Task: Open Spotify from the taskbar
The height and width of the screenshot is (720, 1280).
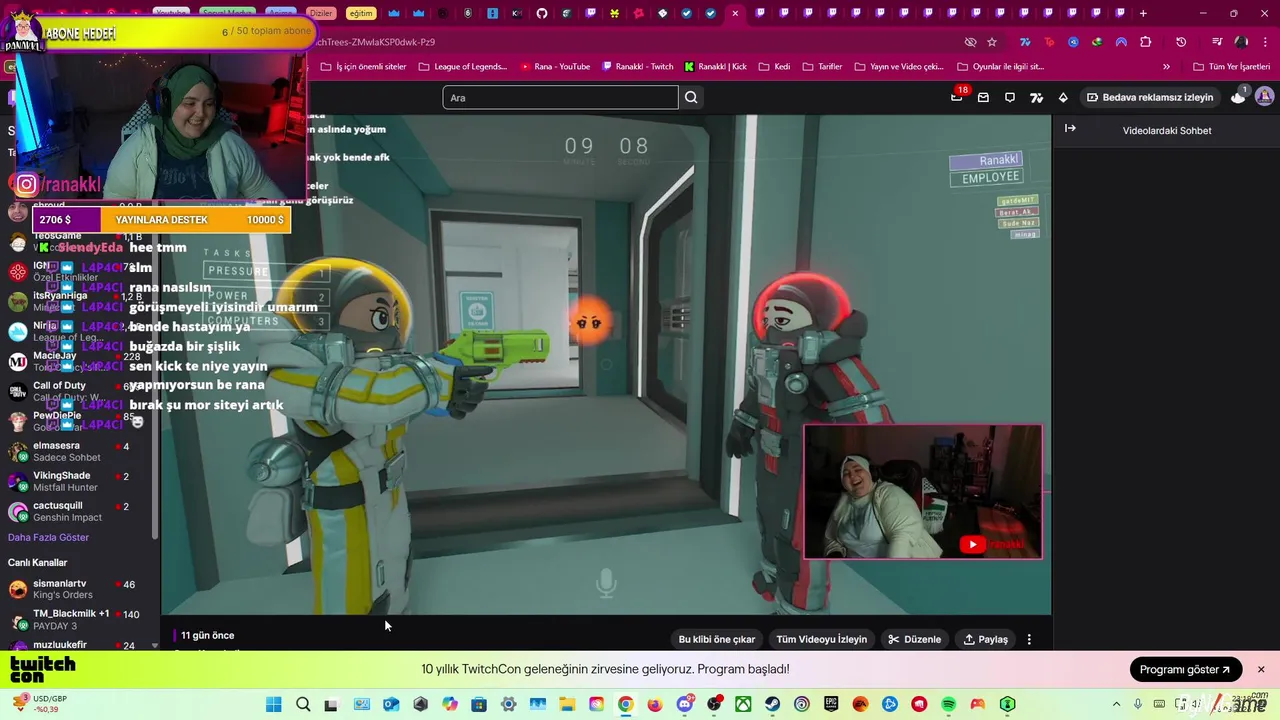Action: click(x=949, y=704)
